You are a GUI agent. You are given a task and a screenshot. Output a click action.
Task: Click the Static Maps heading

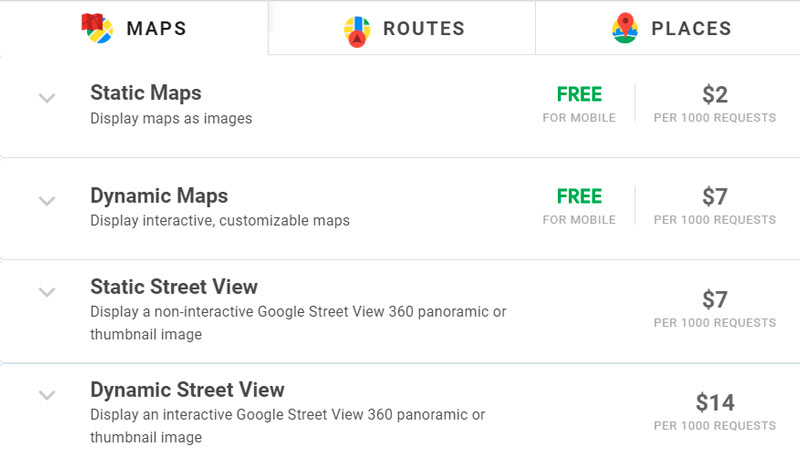coord(146,93)
